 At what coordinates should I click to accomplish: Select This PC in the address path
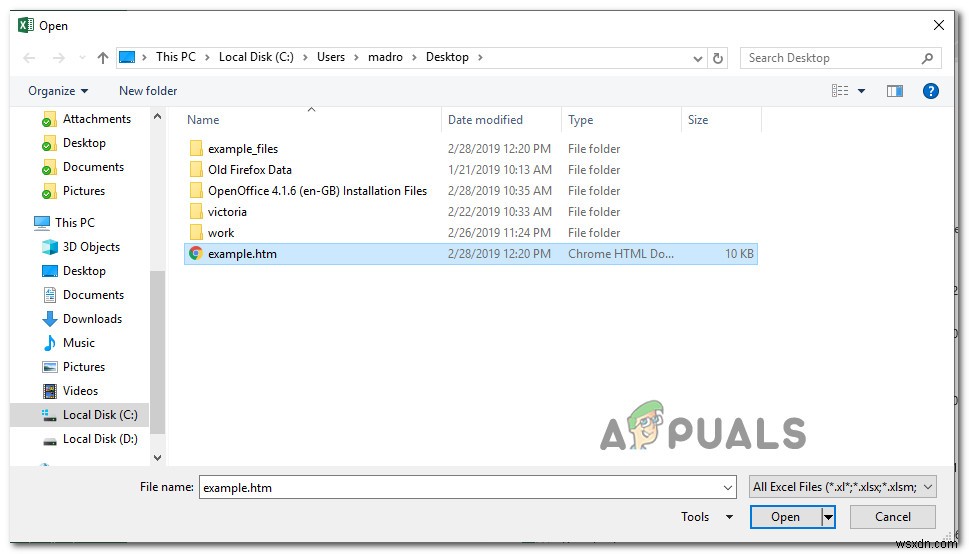(176, 57)
